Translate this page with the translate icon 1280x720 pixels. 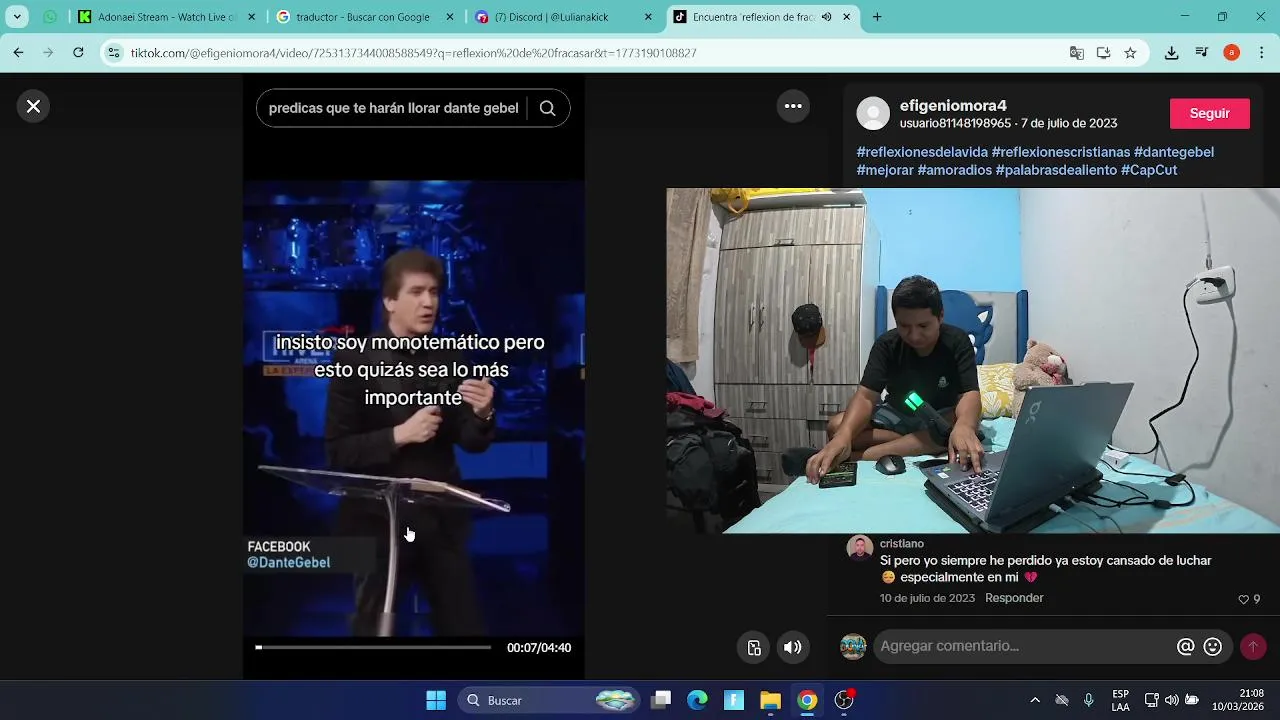coord(1077,53)
